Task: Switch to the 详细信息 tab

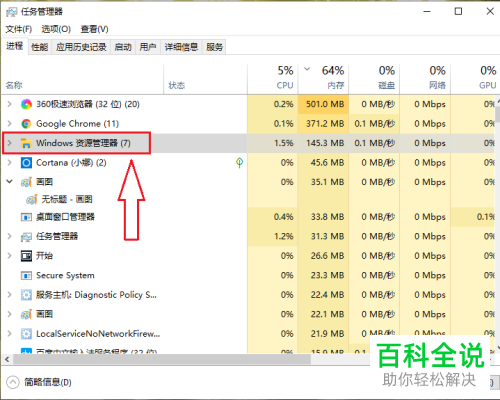Action: coord(181,47)
